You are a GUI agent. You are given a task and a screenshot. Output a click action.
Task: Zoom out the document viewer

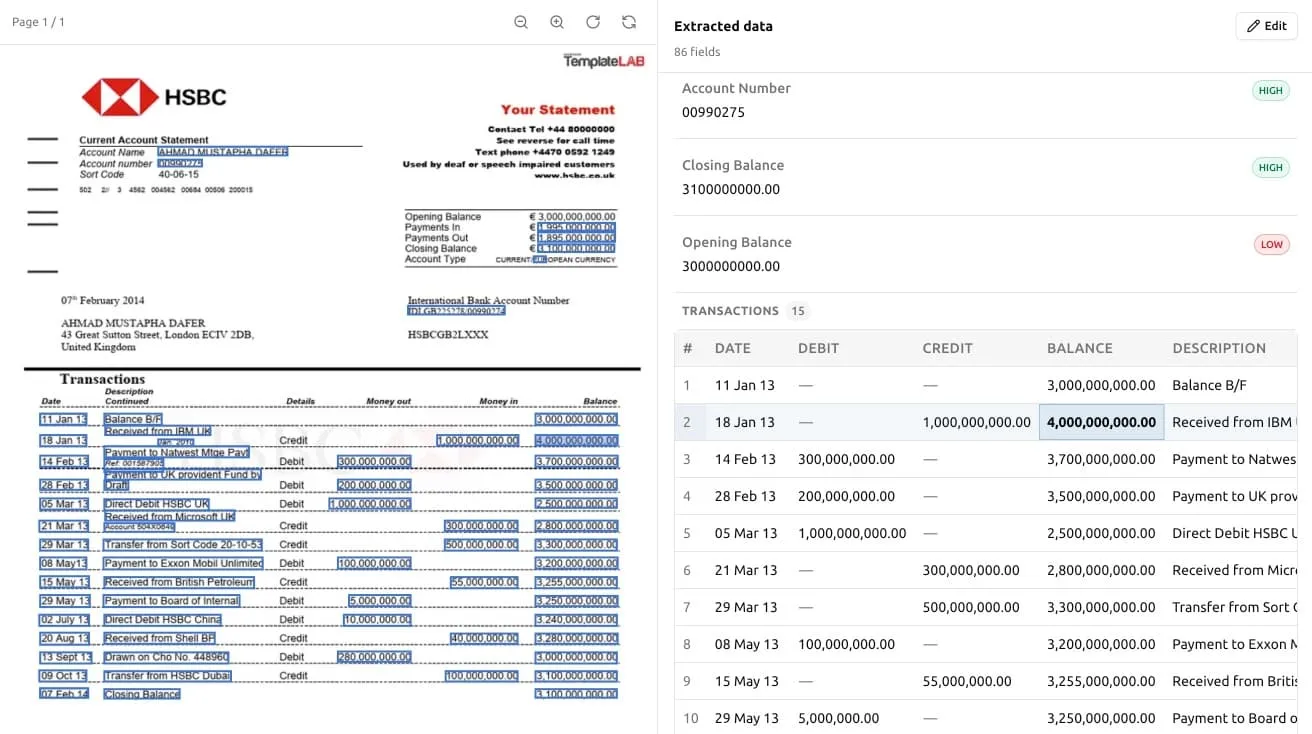(521, 22)
